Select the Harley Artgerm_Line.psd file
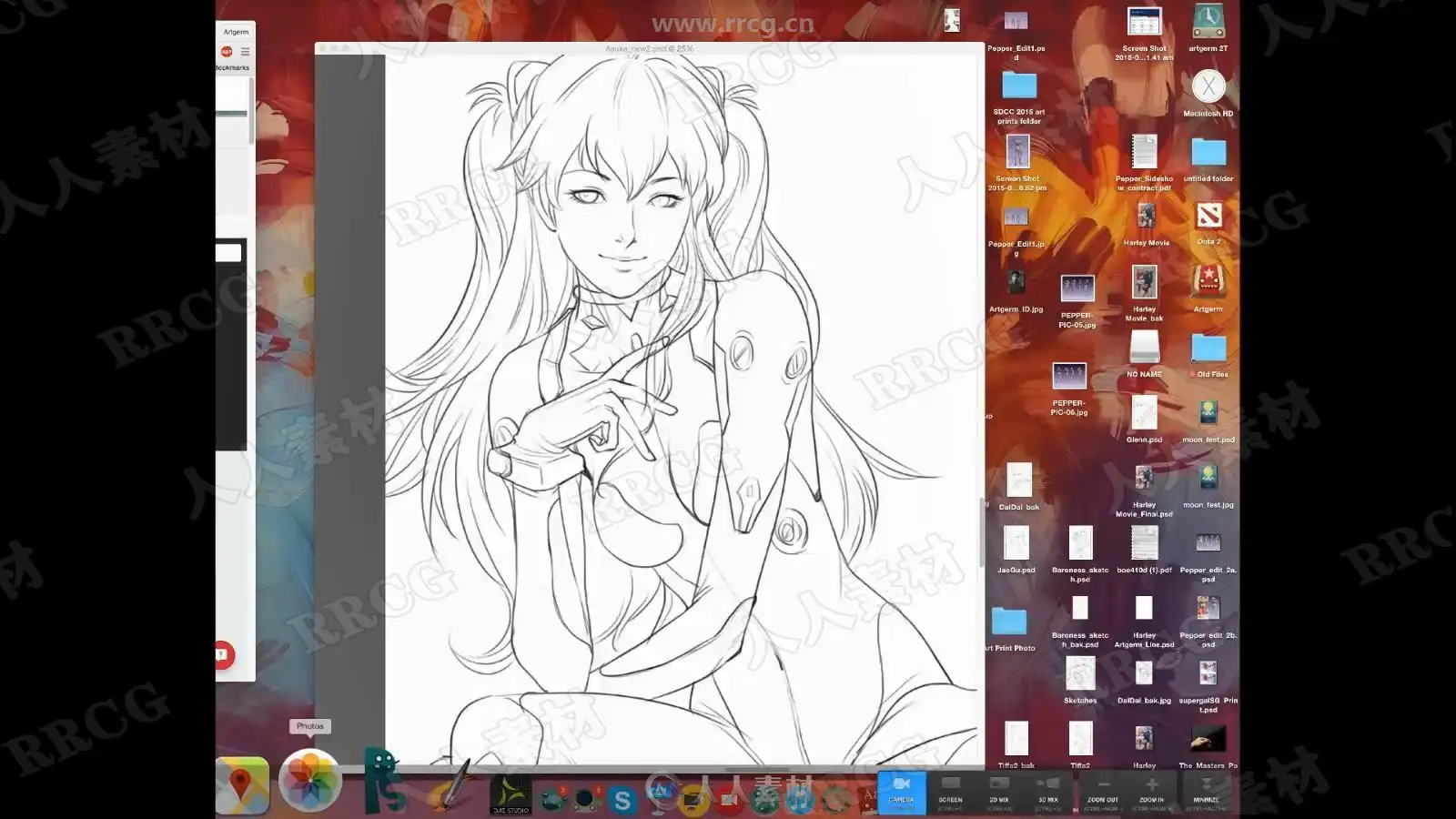The height and width of the screenshot is (819, 1456). click(x=1144, y=608)
